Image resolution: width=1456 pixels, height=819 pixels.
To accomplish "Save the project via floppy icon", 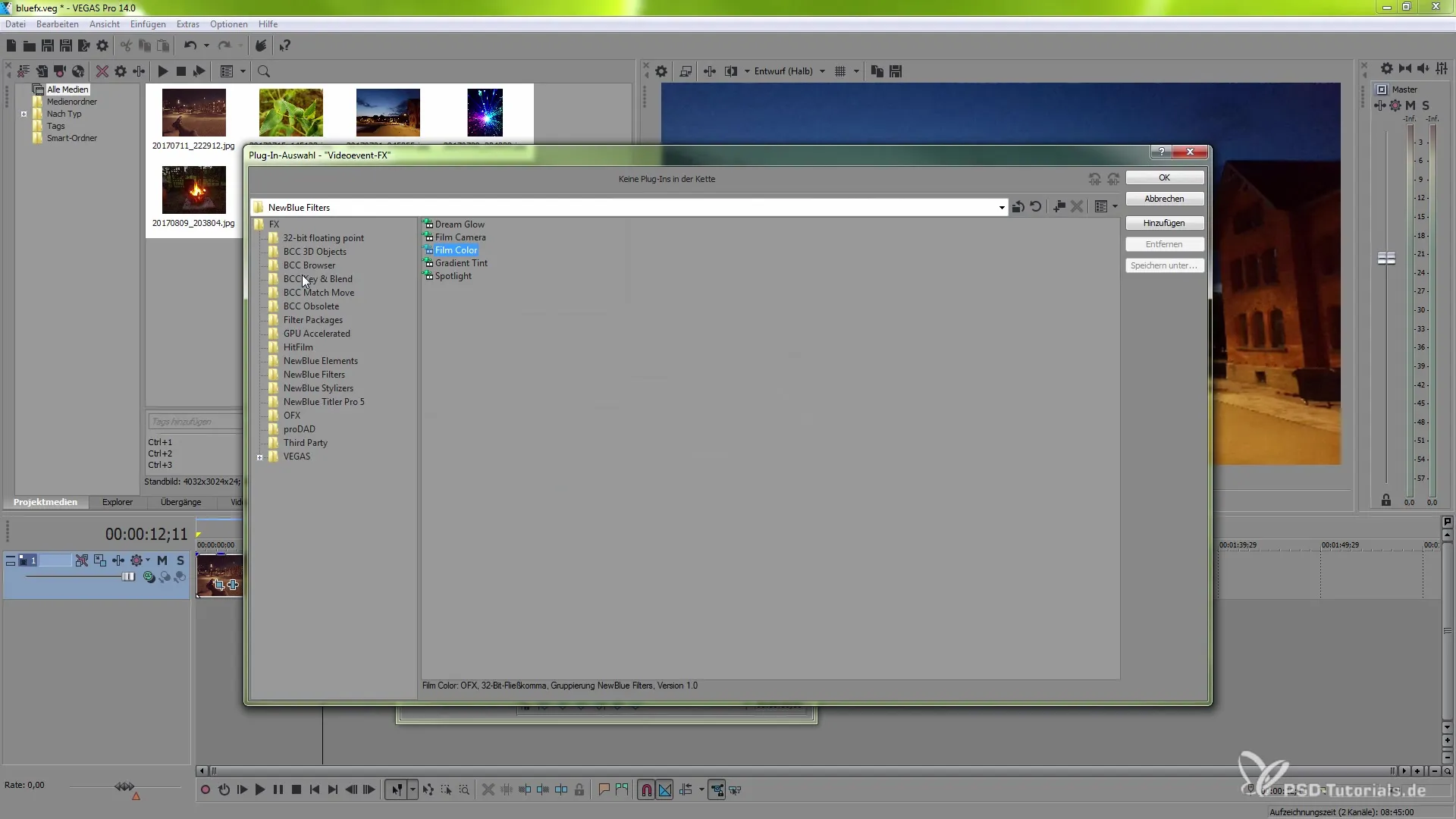I will [x=47, y=46].
